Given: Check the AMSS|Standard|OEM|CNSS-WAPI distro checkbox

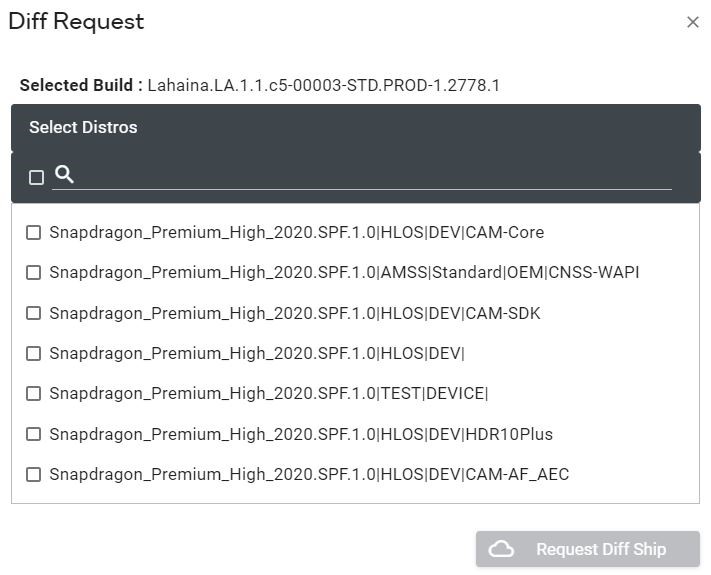Looking at the screenshot, I should tap(34, 272).
